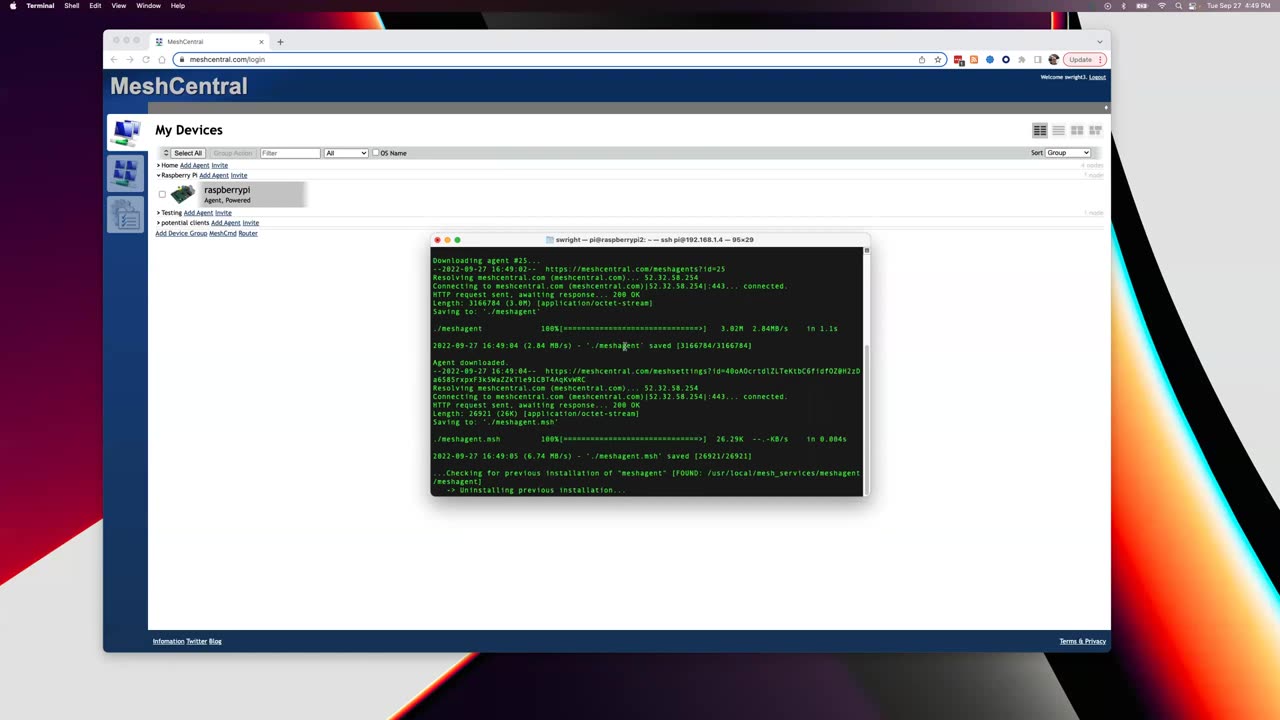Screen dimensions: 1280x720
Task: Open the My Account sidebar icon
Action: tap(126, 173)
